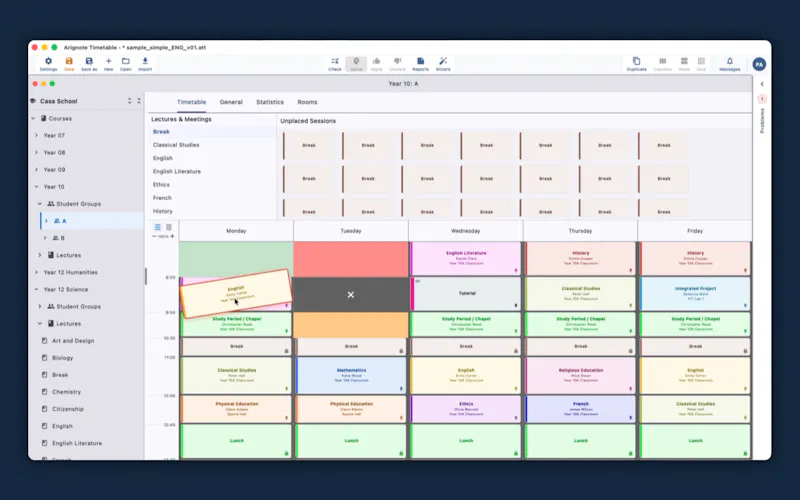Image resolution: width=800 pixels, height=500 pixels.
Task: Zoom in the timetable with the plus button
Action: (x=172, y=236)
